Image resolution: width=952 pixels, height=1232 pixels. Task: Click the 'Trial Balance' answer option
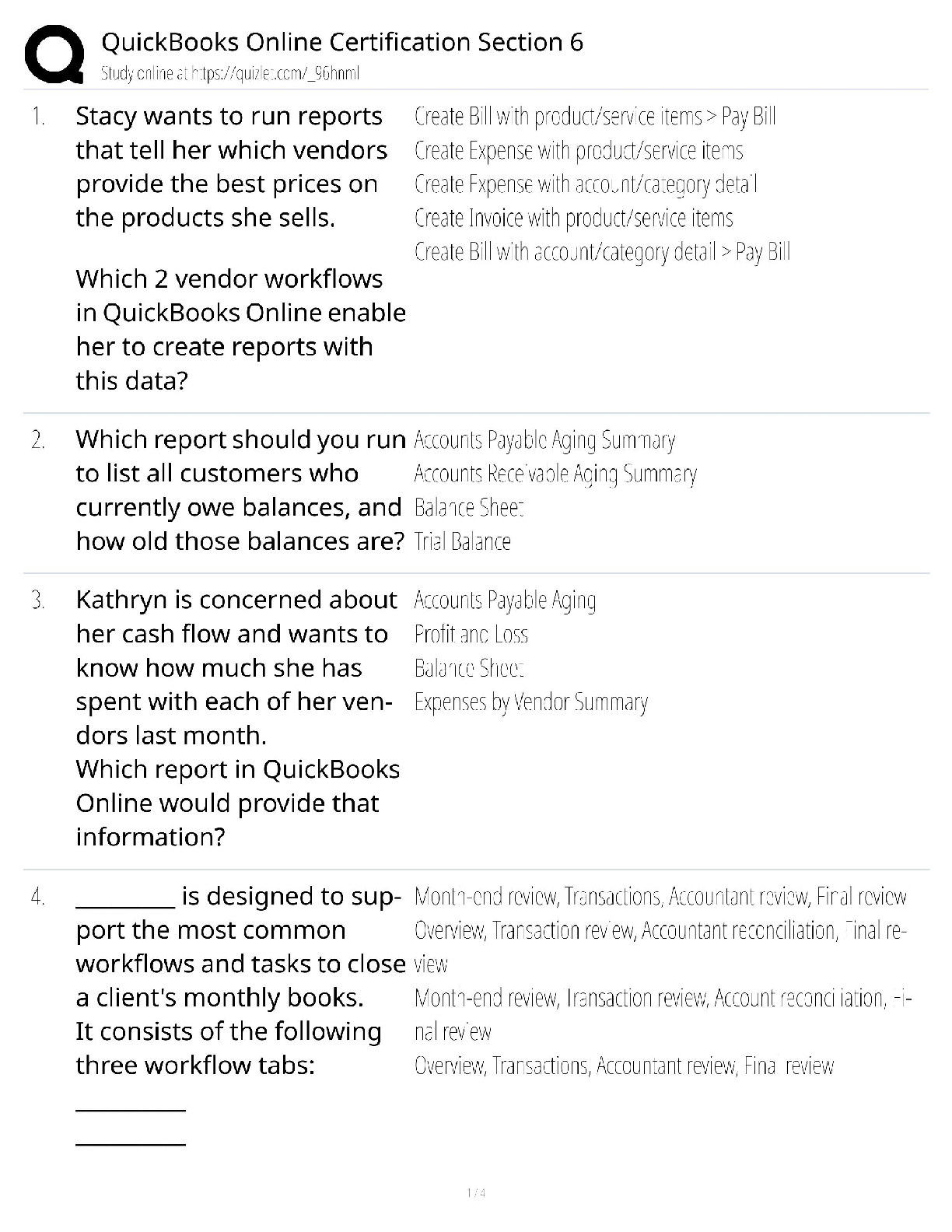tap(462, 541)
